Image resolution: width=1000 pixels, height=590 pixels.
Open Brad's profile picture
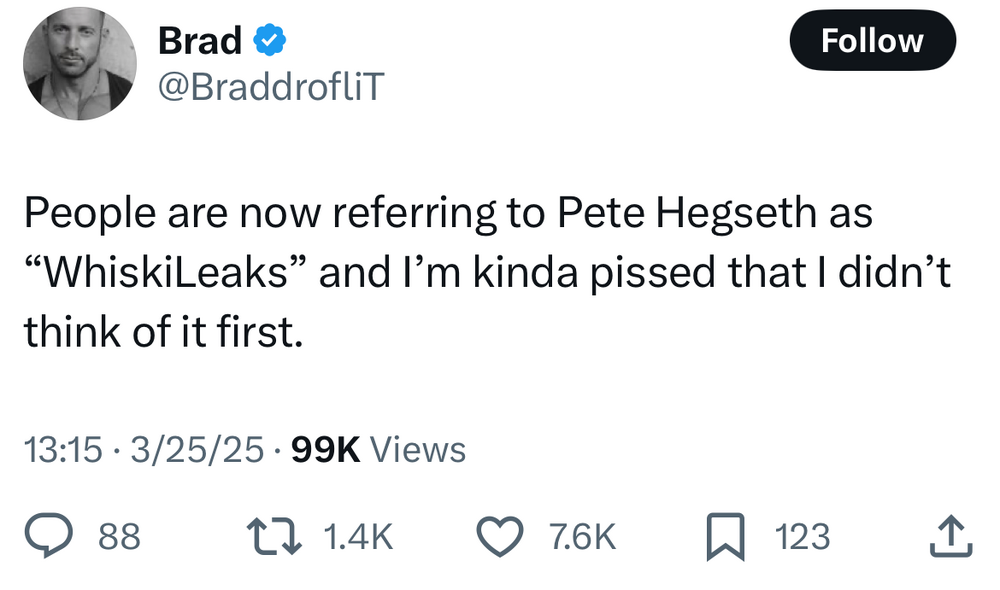79,66
